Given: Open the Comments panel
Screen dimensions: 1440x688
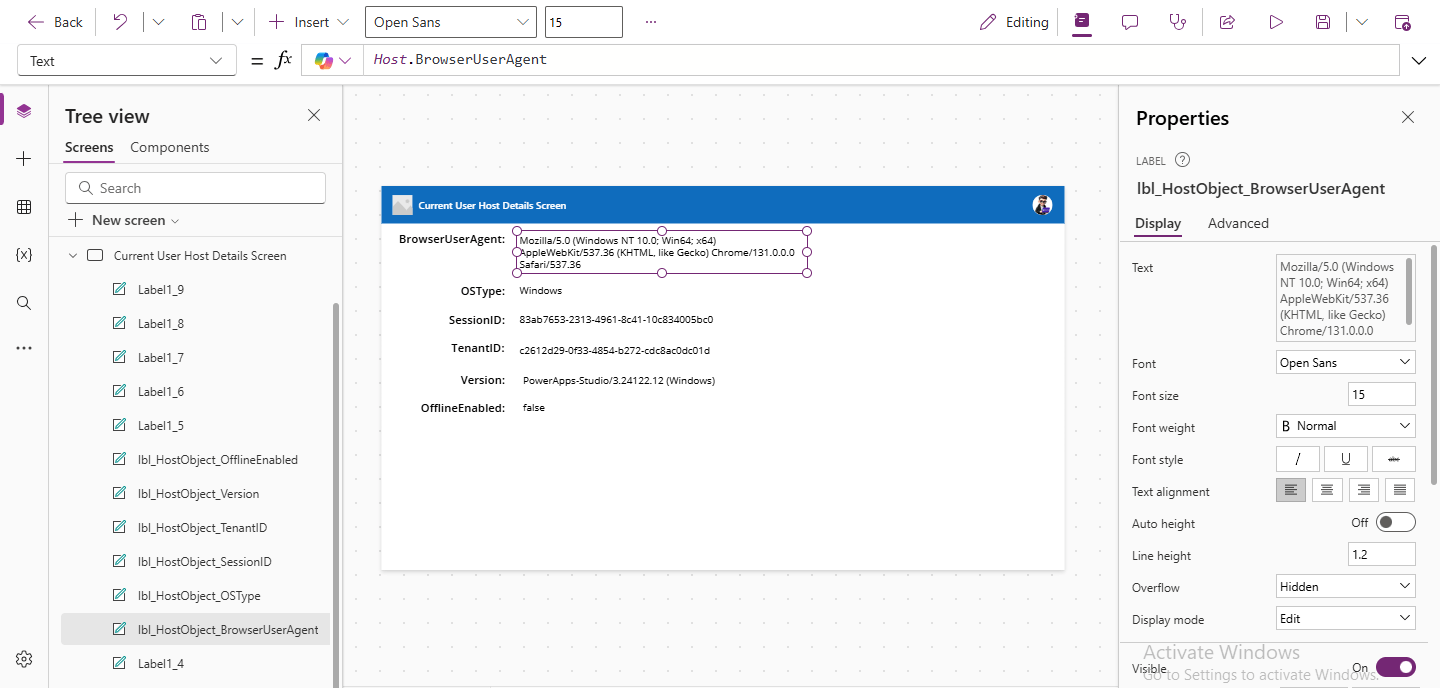Looking at the screenshot, I should 1130,21.
